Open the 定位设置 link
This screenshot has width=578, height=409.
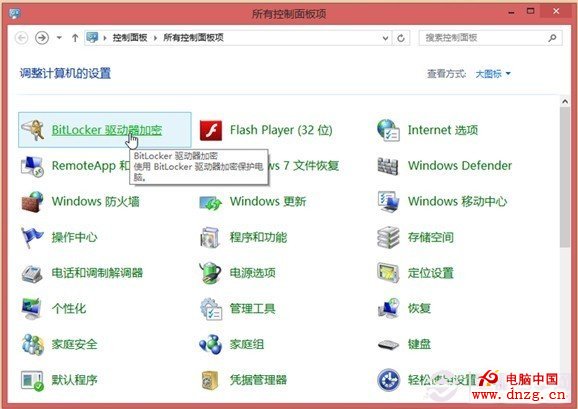[431, 273]
